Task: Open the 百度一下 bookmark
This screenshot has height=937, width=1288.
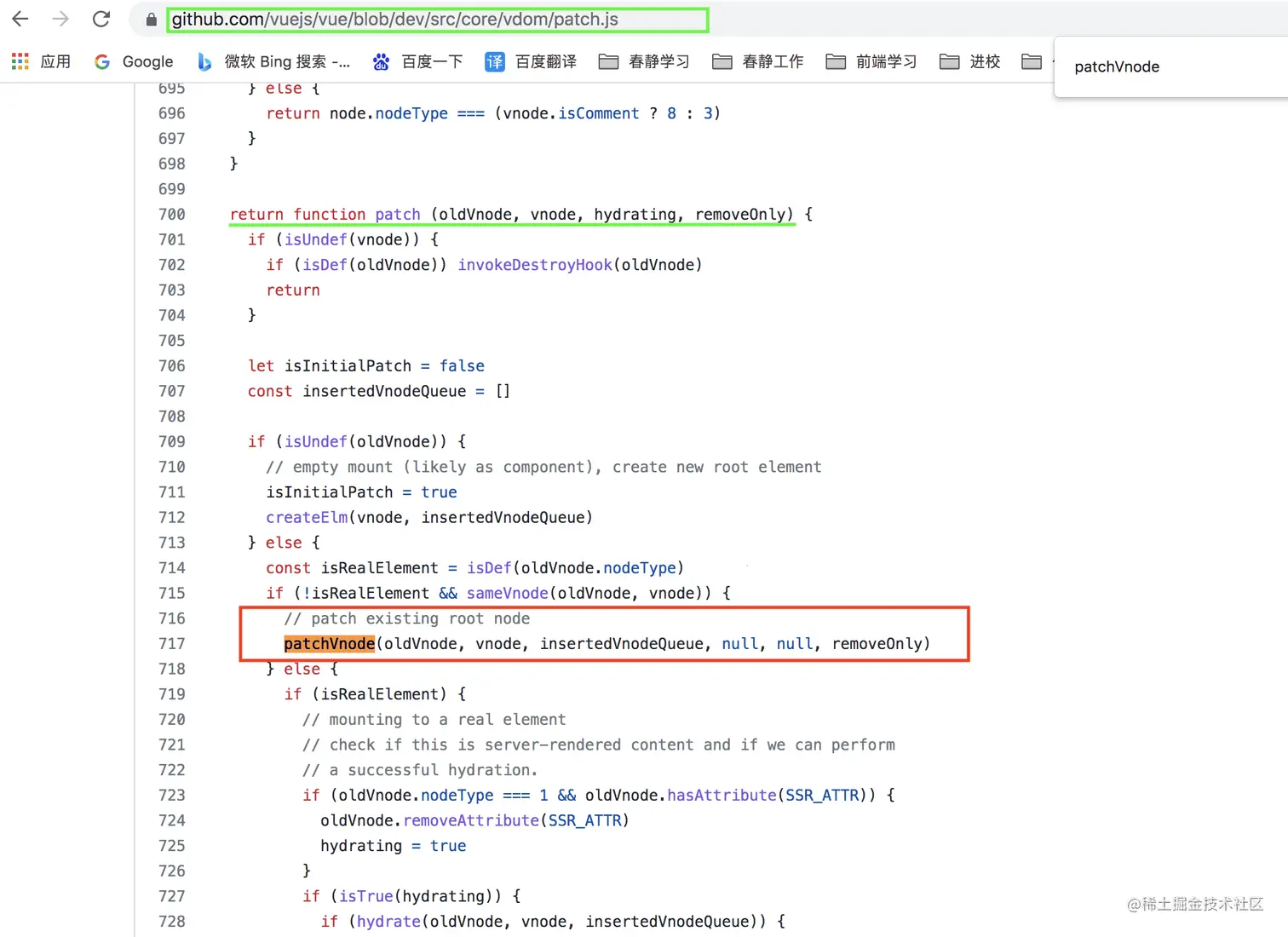Action: pyautogui.click(x=418, y=61)
